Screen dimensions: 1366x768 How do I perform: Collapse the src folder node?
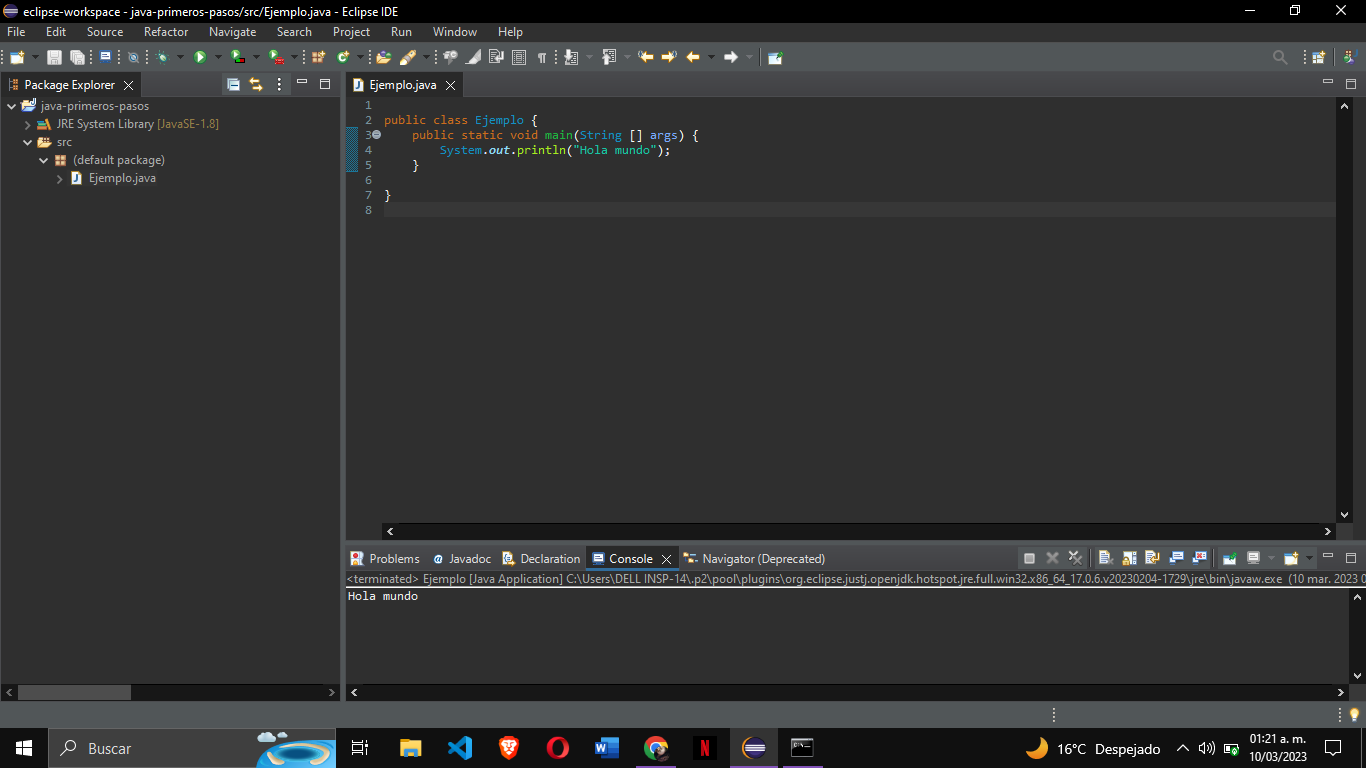pos(28,142)
